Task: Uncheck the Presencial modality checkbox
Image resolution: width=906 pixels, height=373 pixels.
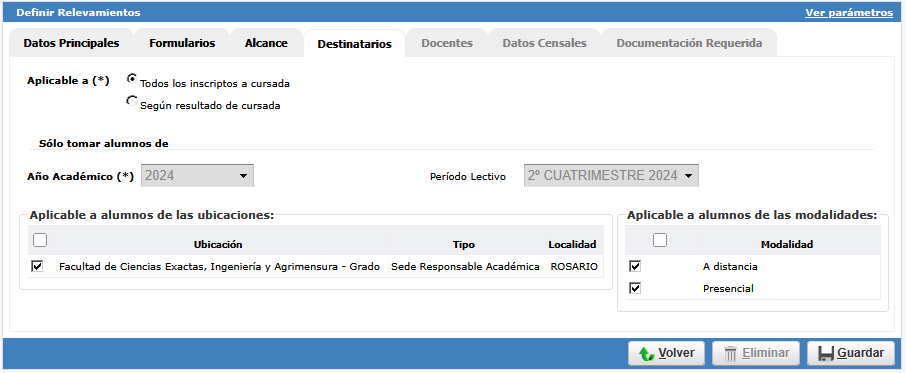Action: [x=635, y=288]
